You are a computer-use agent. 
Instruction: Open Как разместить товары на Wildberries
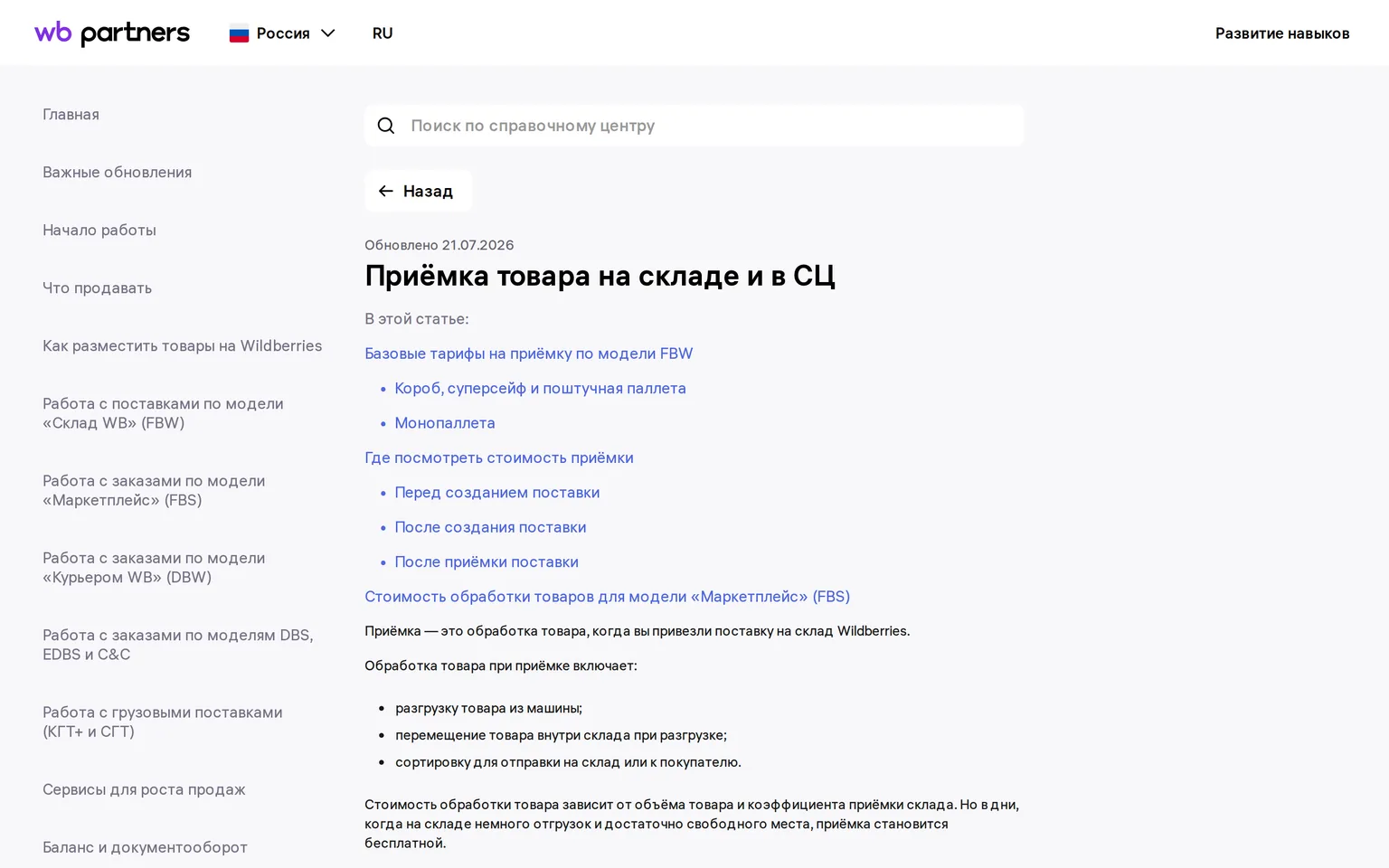182,345
